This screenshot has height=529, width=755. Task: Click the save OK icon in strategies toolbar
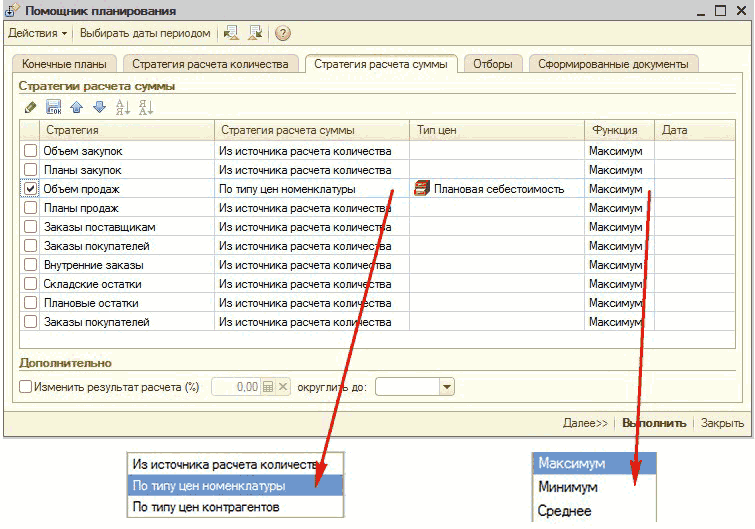coord(54,107)
